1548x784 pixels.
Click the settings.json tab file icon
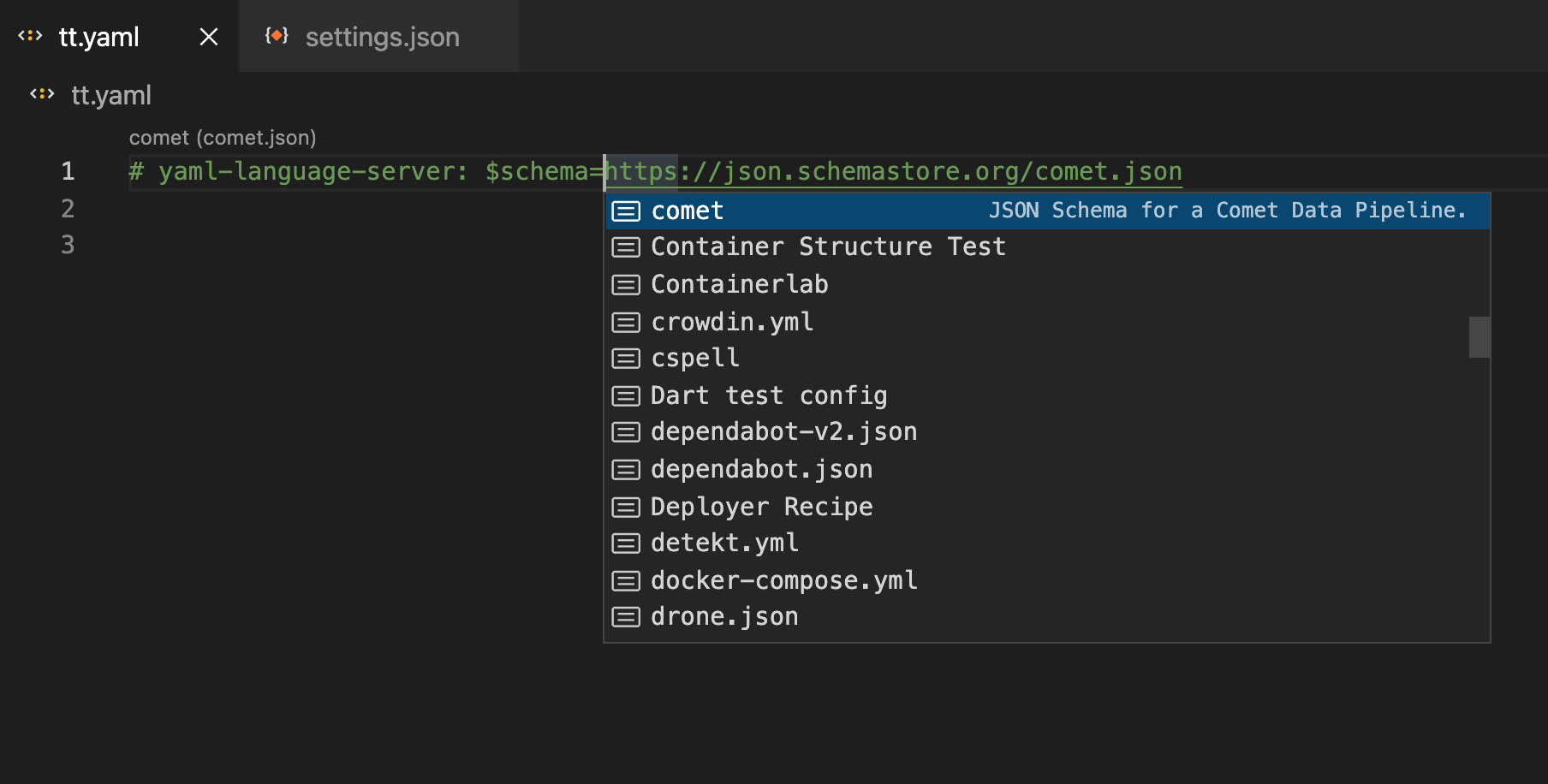coord(277,36)
